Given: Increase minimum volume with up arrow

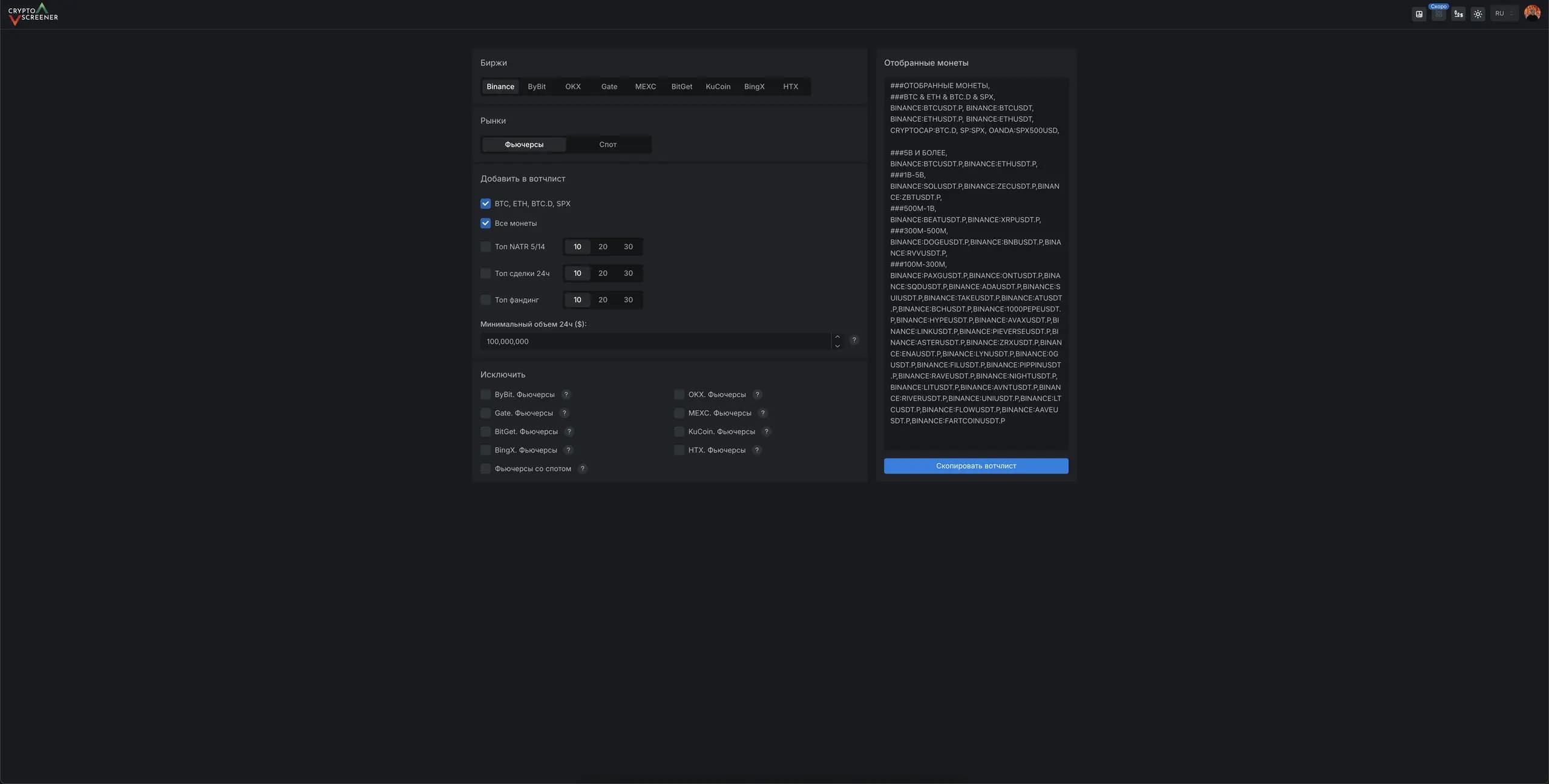Looking at the screenshot, I should pyautogui.click(x=837, y=337).
